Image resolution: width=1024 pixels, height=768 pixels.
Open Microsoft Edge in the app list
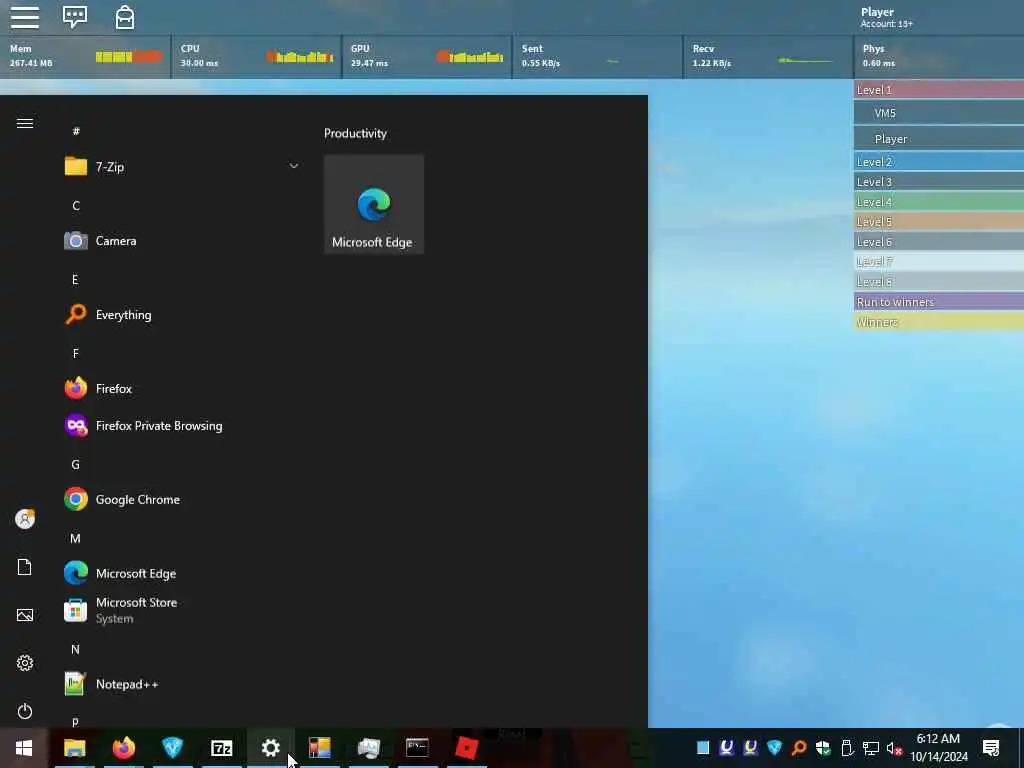coord(183,573)
